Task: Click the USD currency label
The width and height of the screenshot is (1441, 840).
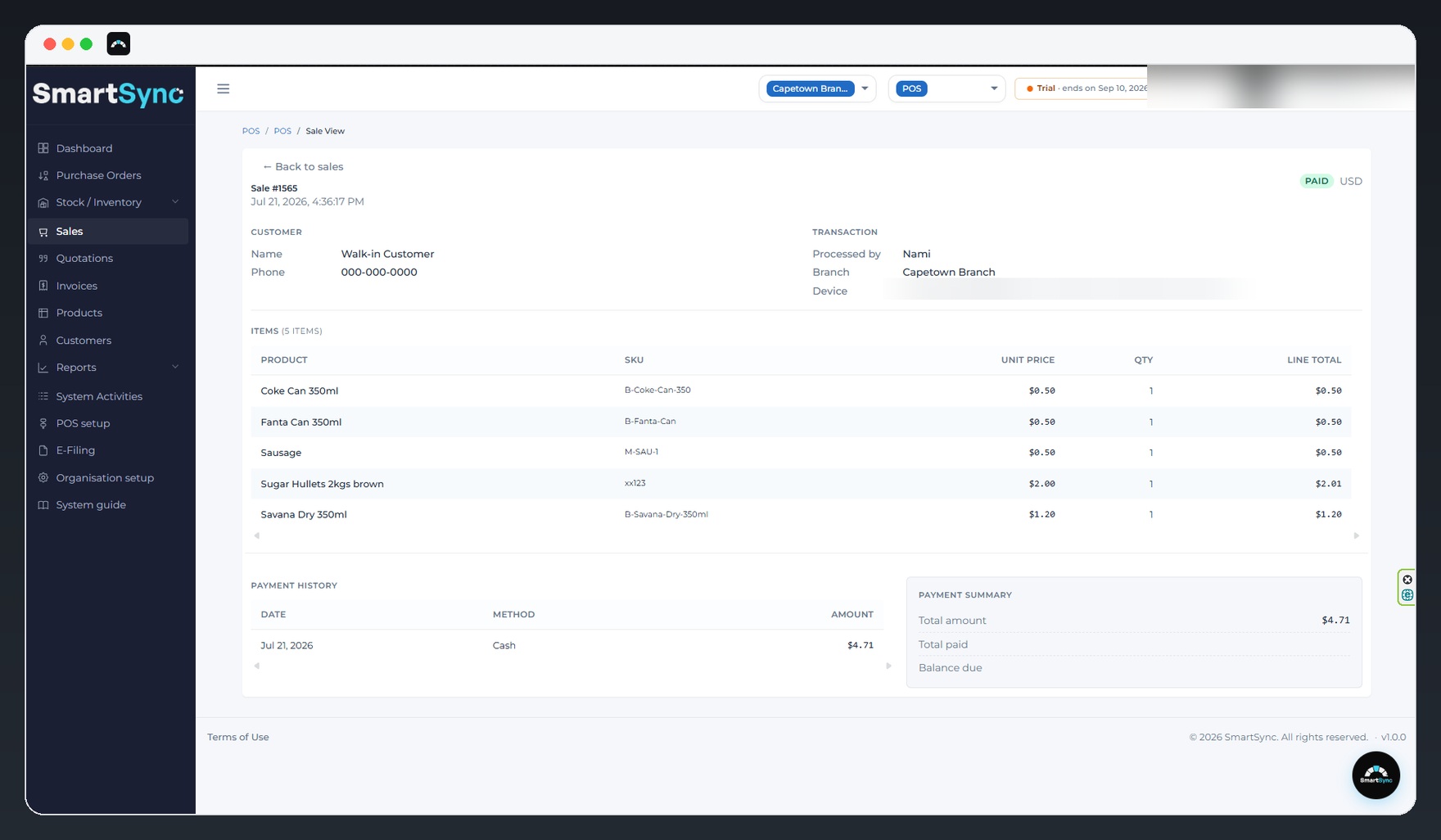Action: point(1351,181)
